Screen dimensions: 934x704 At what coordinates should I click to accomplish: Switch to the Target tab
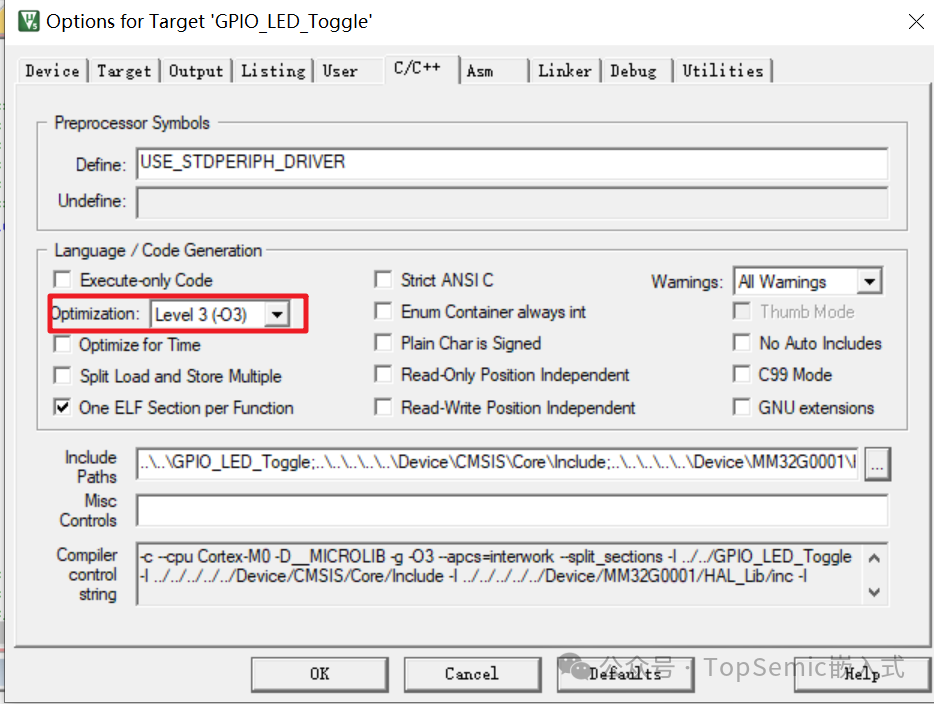click(x=124, y=71)
